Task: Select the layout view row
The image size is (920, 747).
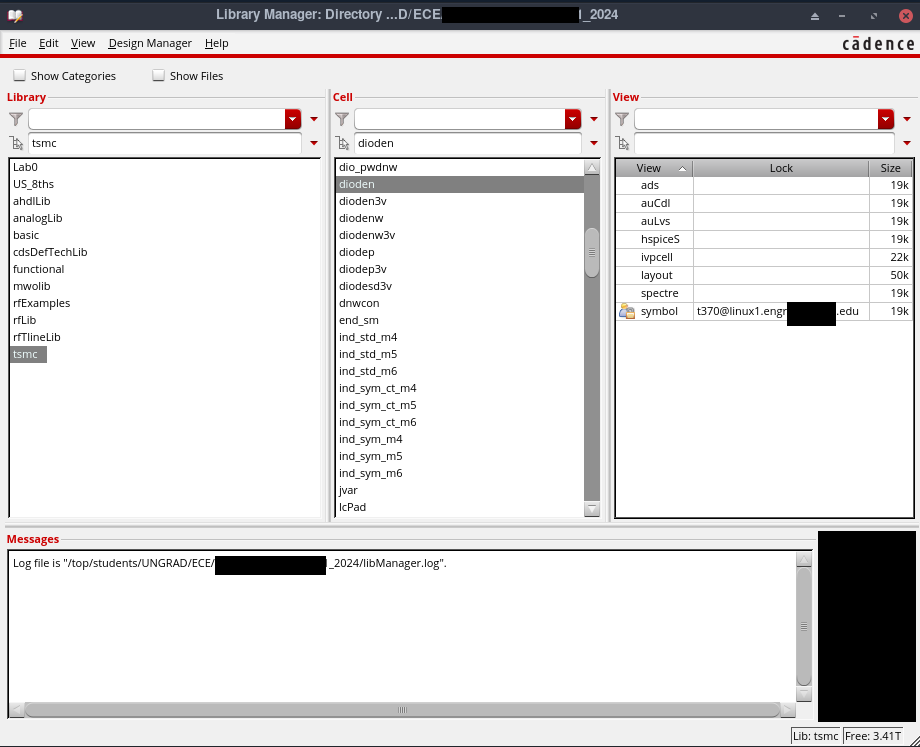Action: [x=764, y=275]
